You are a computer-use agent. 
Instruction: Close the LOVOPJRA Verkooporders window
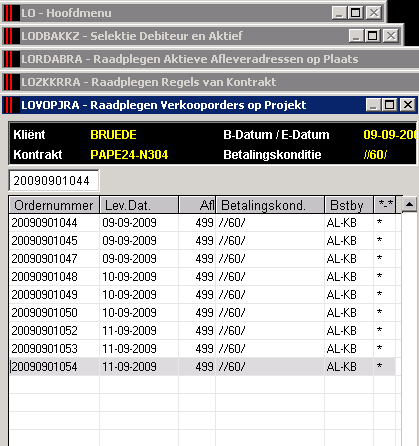click(x=407, y=105)
